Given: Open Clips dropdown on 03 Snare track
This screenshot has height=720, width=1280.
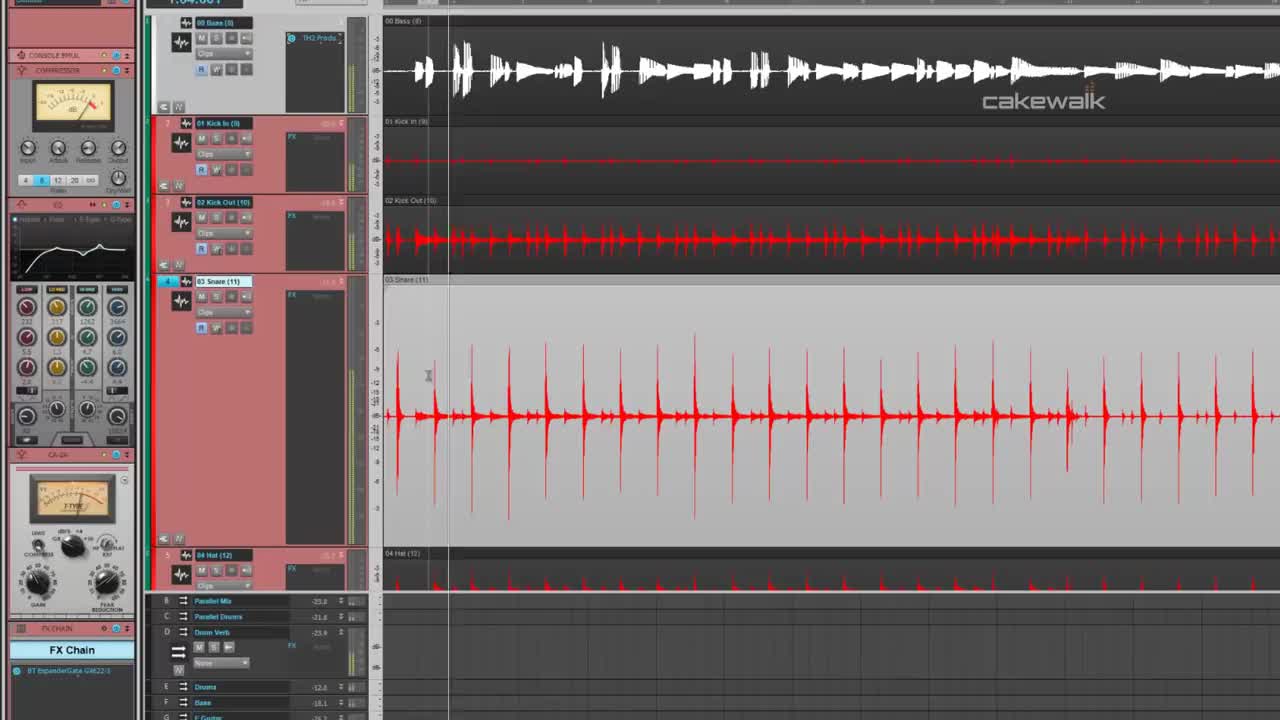Looking at the screenshot, I should (x=222, y=312).
